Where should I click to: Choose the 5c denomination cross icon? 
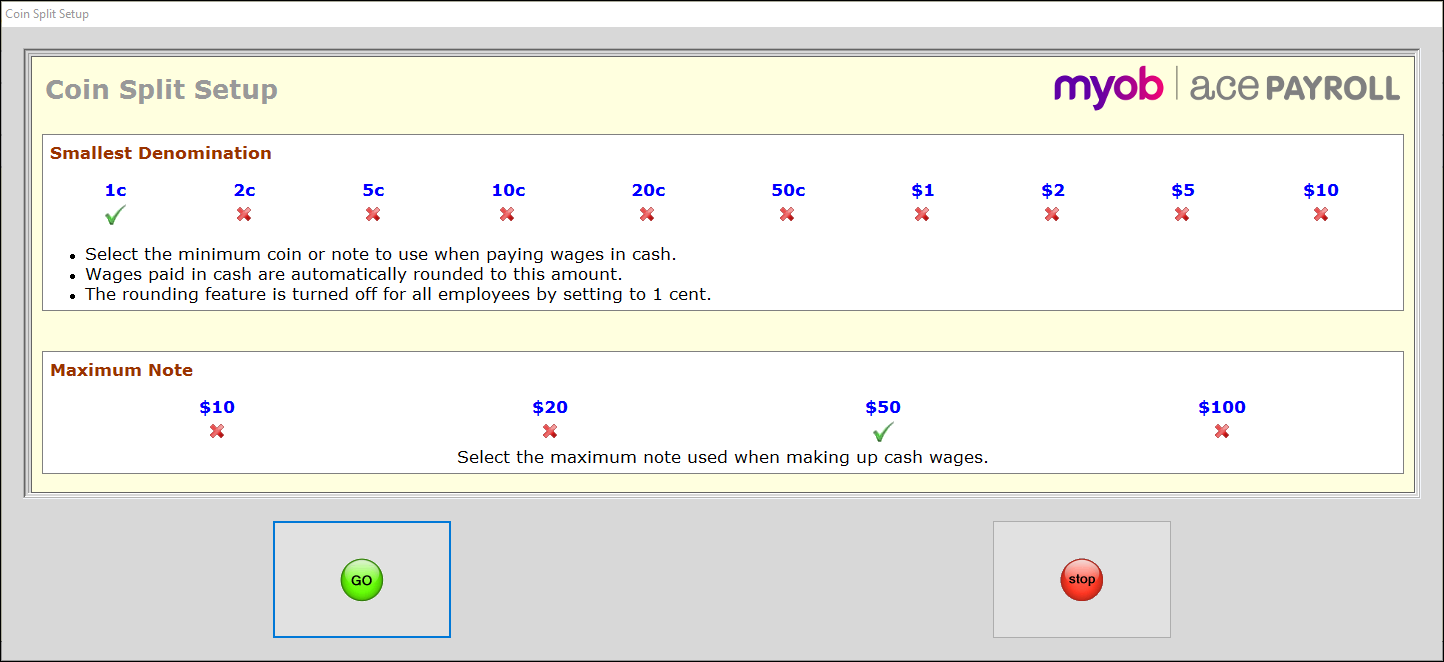[373, 214]
